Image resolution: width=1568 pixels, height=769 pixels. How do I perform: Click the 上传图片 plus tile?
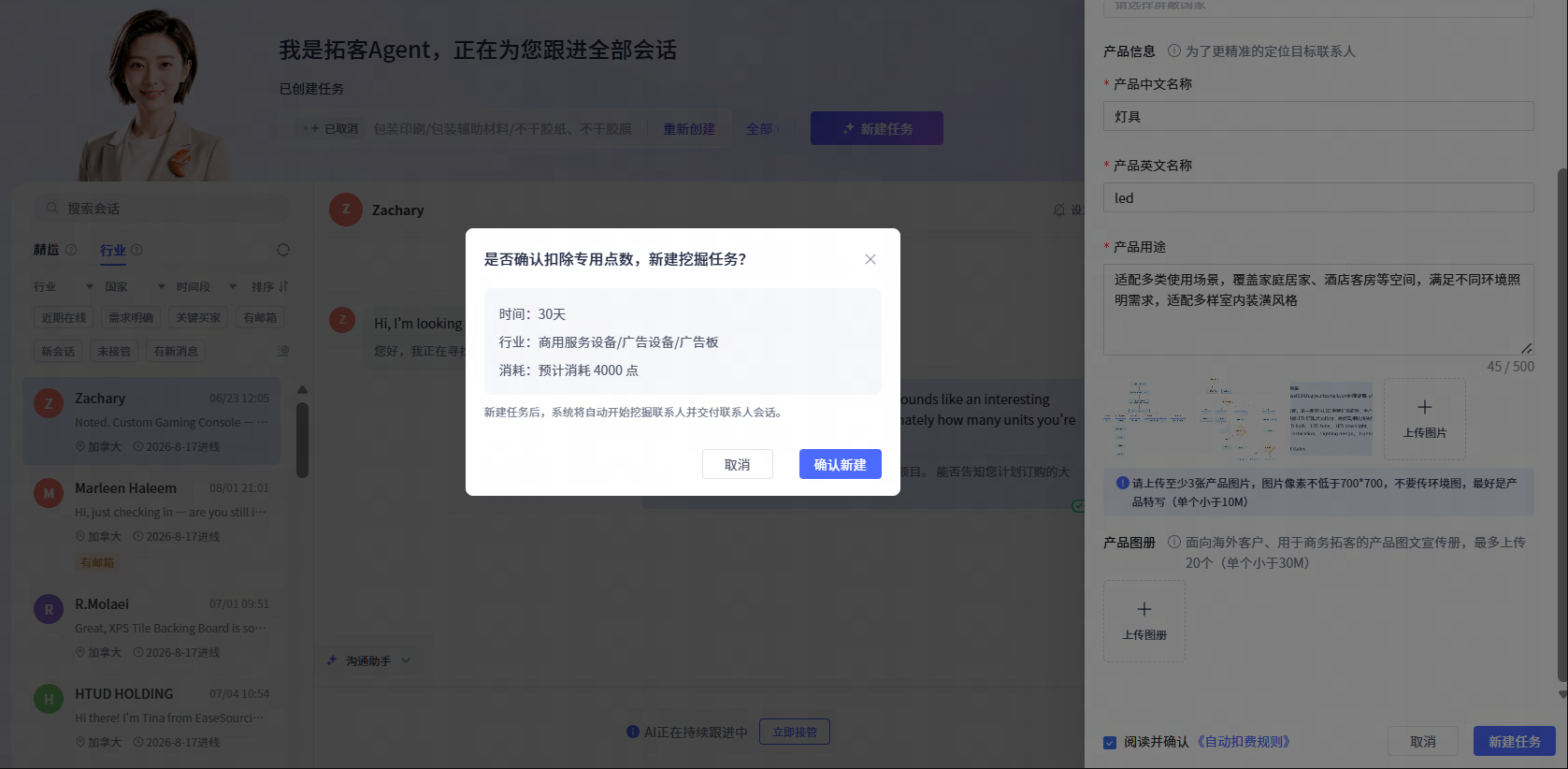click(x=1424, y=418)
